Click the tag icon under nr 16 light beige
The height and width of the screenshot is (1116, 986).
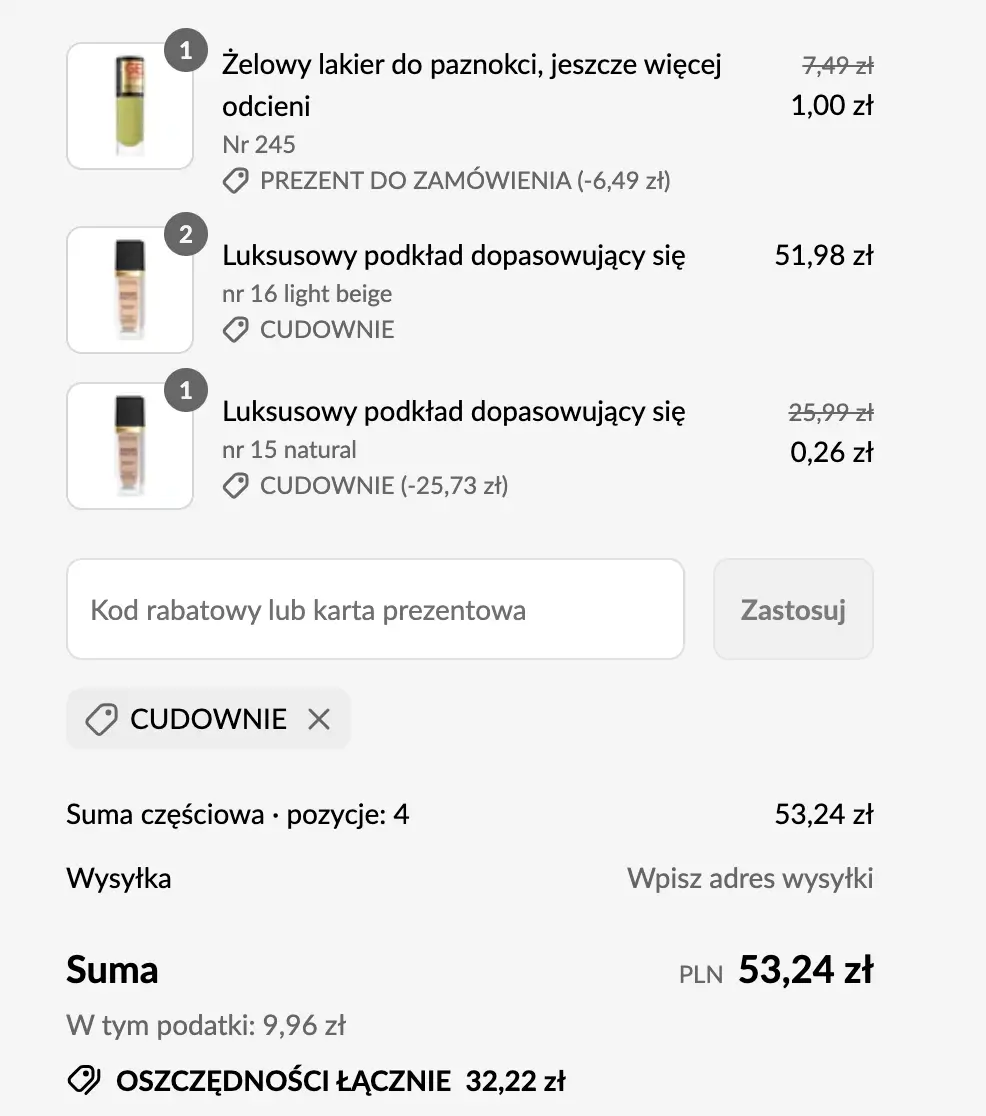pos(236,330)
